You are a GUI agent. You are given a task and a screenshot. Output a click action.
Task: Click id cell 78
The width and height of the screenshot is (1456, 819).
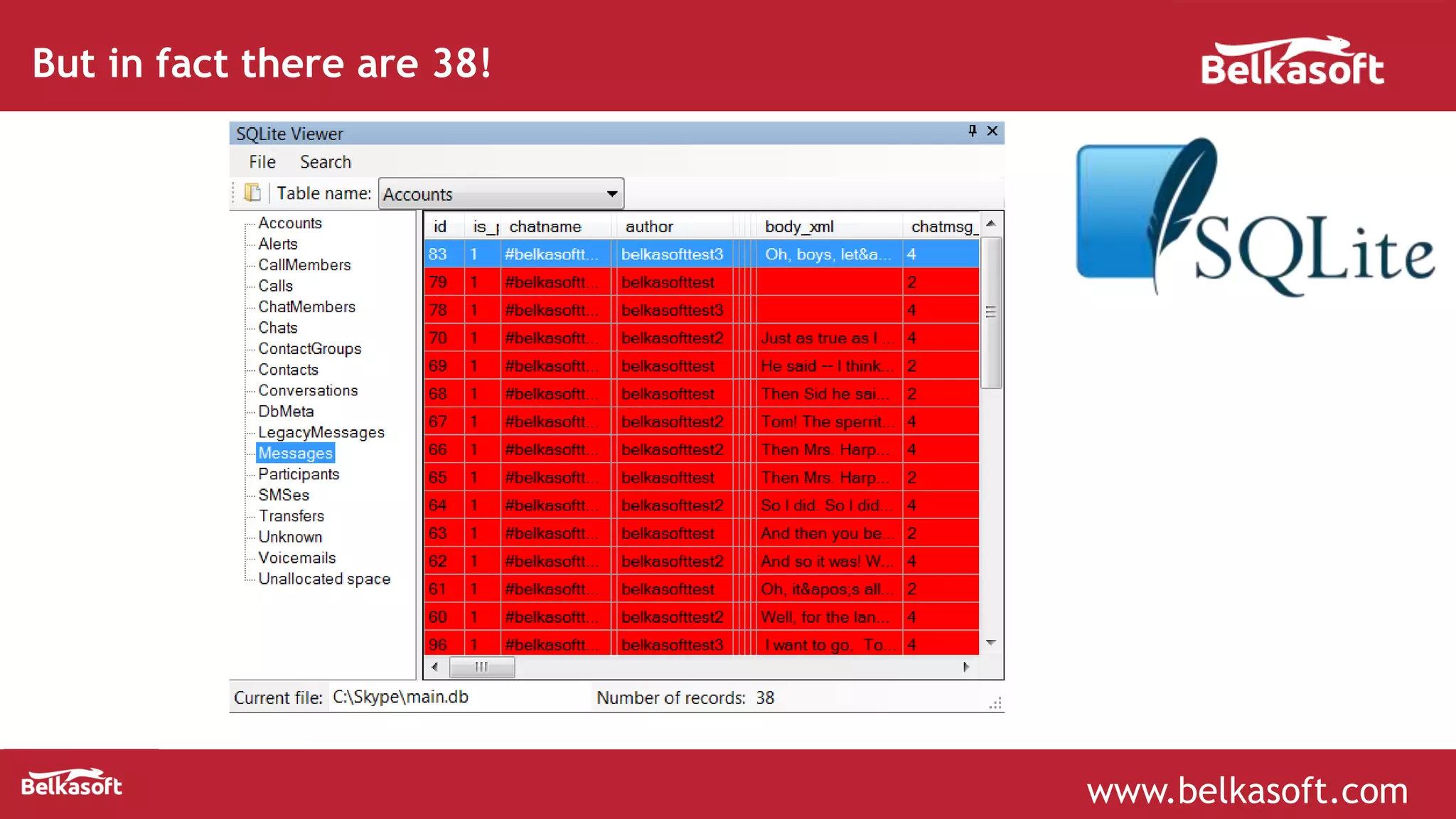click(444, 310)
